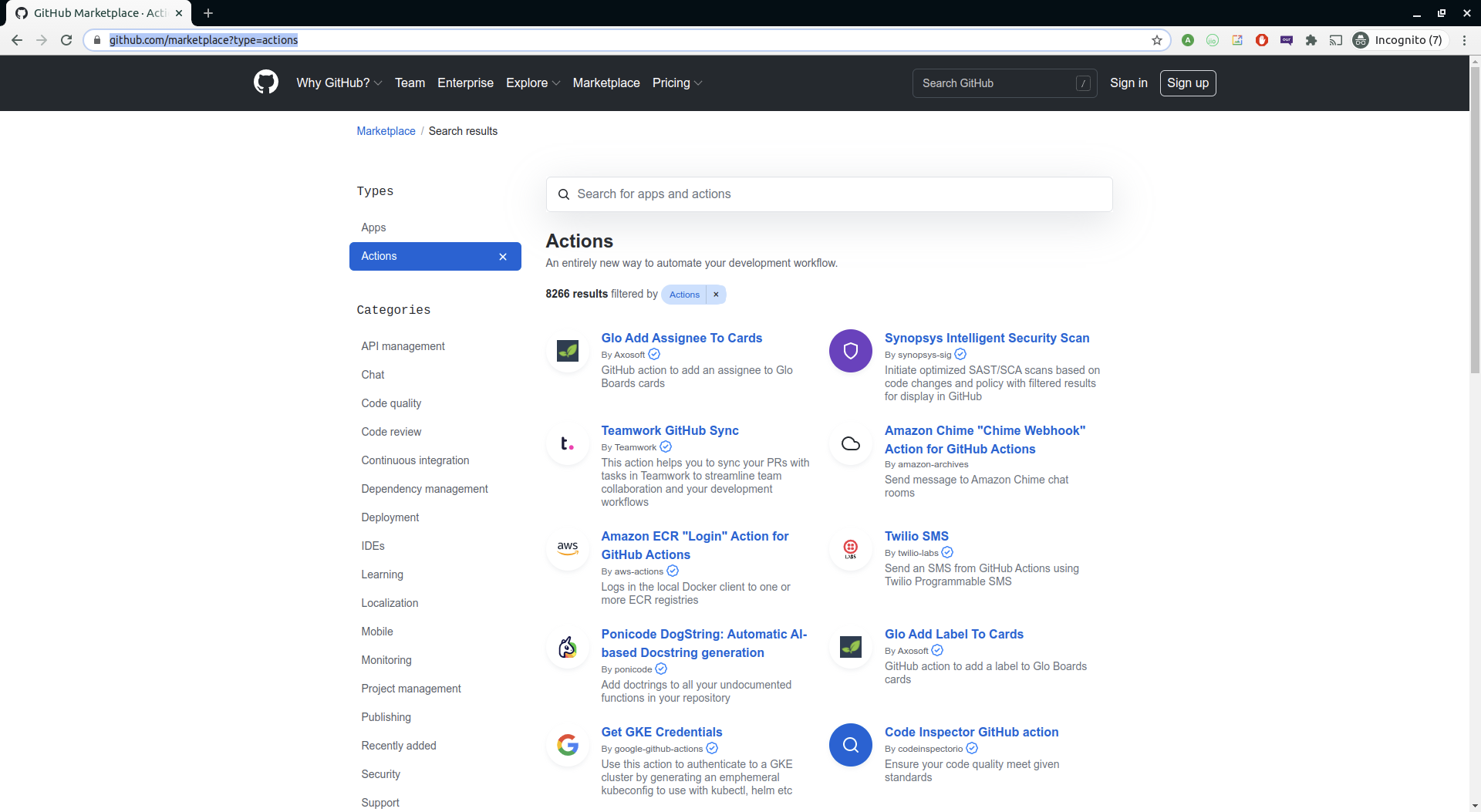Click the Glo Add Assignee To Cards logo
The image size is (1481, 812).
pos(568,351)
